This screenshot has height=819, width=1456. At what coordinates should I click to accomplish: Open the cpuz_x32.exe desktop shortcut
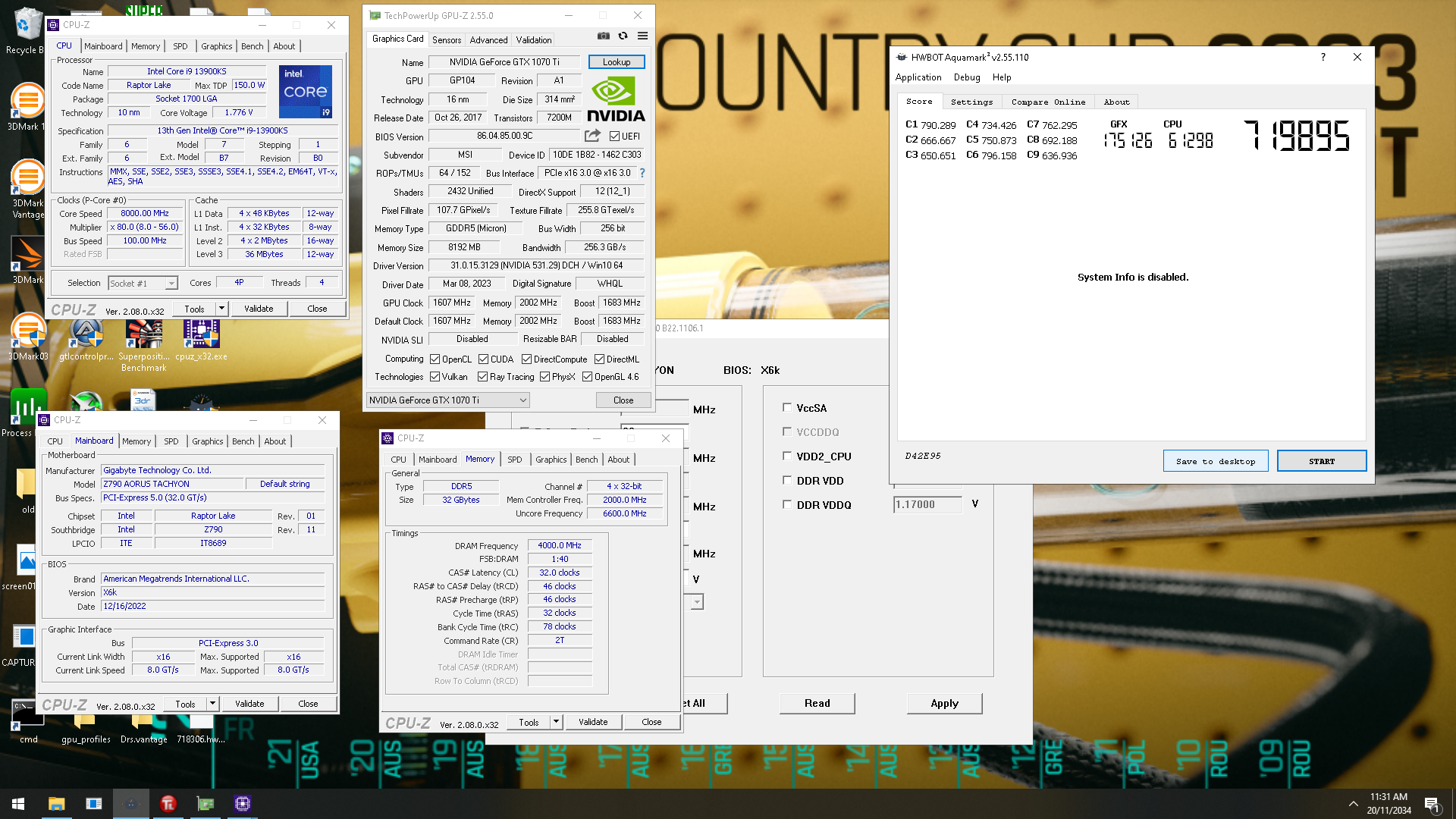click(201, 339)
